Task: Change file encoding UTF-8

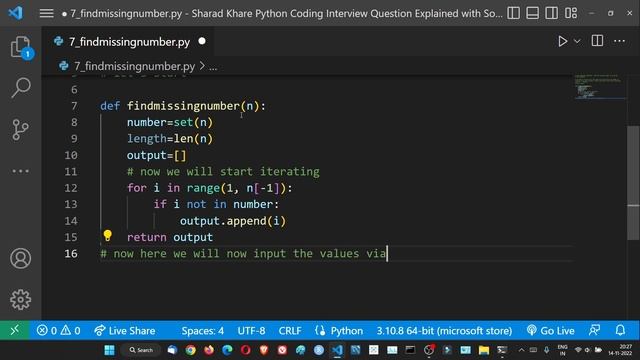Action: (251, 331)
